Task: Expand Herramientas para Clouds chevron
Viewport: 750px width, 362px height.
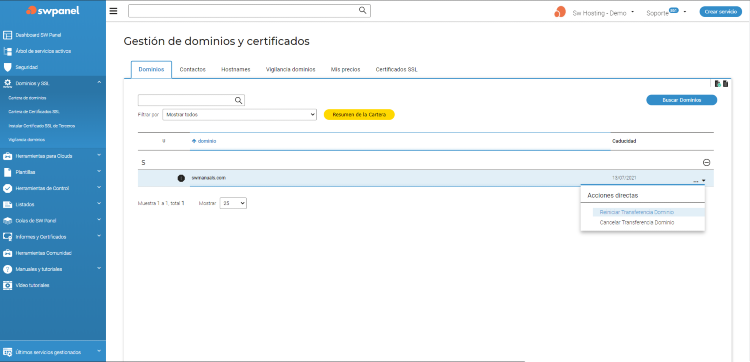Action: [x=99, y=155]
